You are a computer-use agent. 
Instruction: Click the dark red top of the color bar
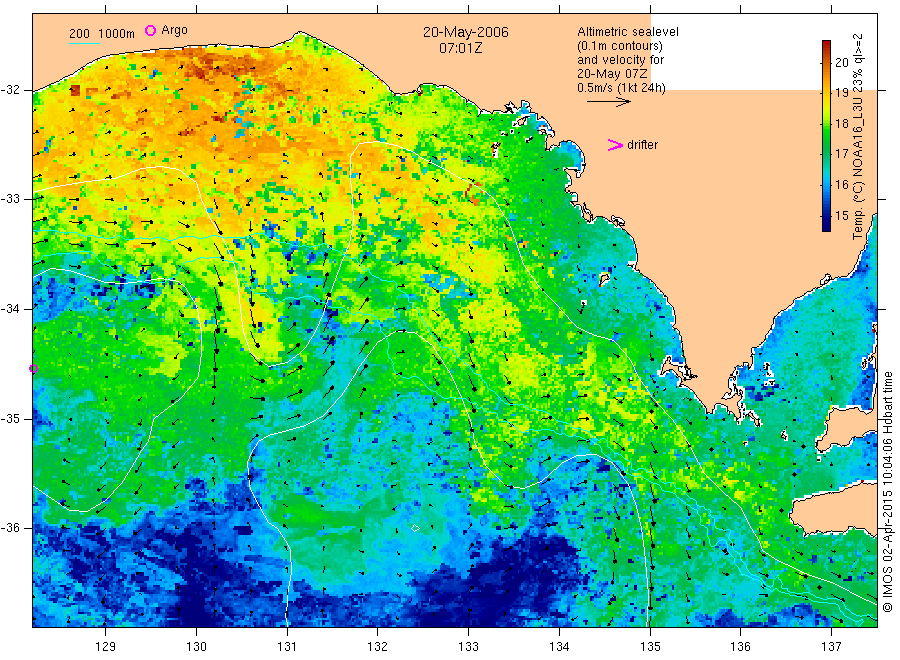point(827,46)
